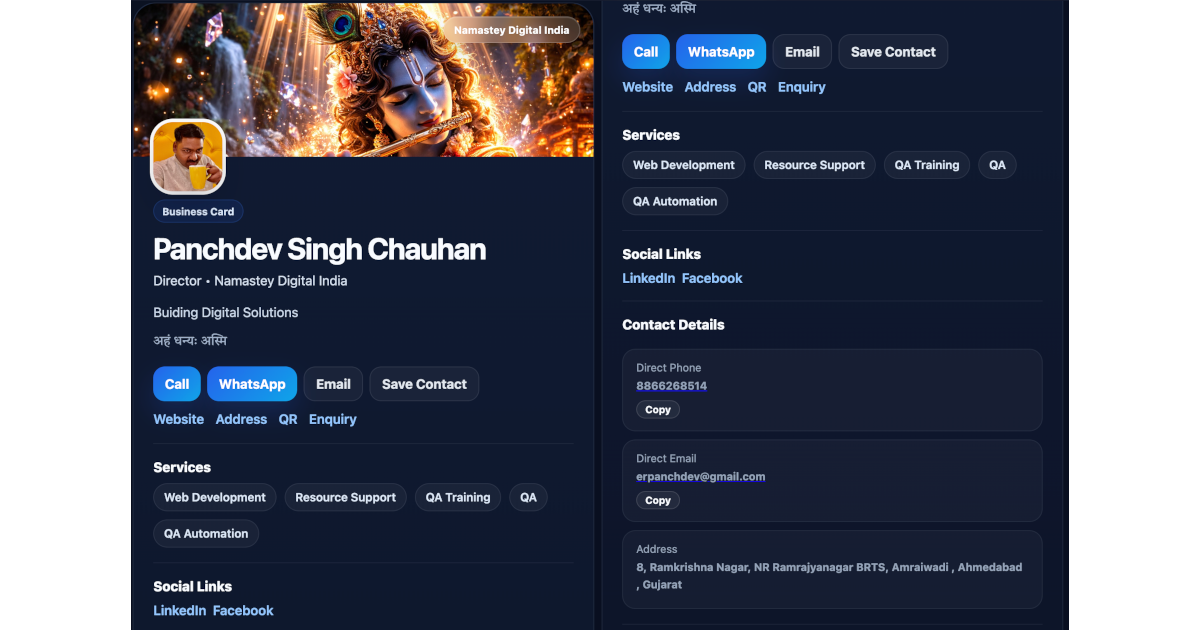Select QA Automation chip on the left card
Image resolution: width=1200 pixels, height=630 pixels.
pos(206,533)
